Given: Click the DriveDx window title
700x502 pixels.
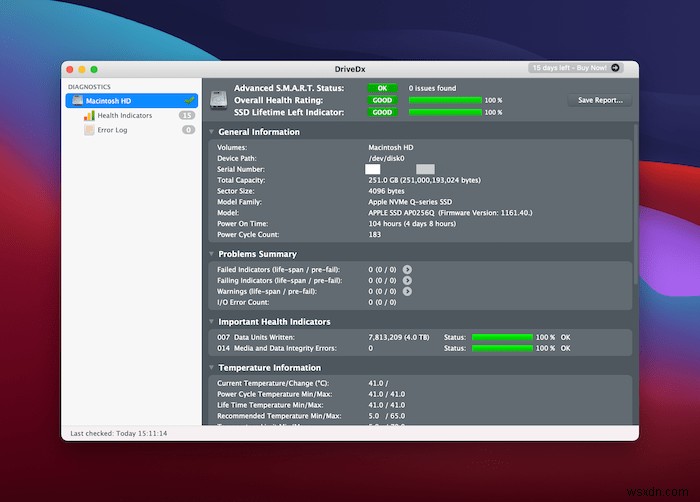Looking at the screenshot, I should [x=350, y=69].
